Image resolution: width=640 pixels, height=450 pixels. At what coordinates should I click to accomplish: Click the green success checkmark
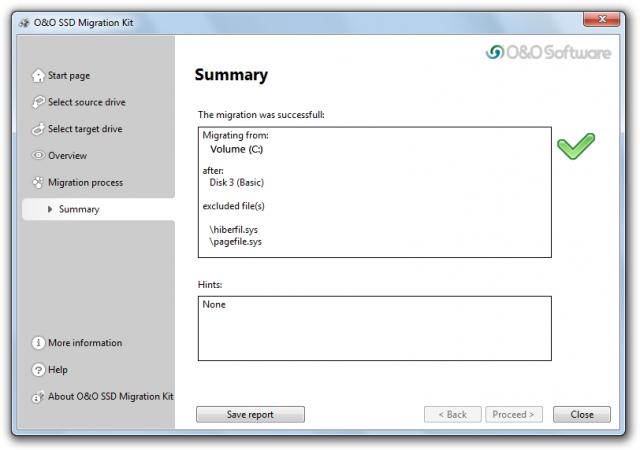576,146
